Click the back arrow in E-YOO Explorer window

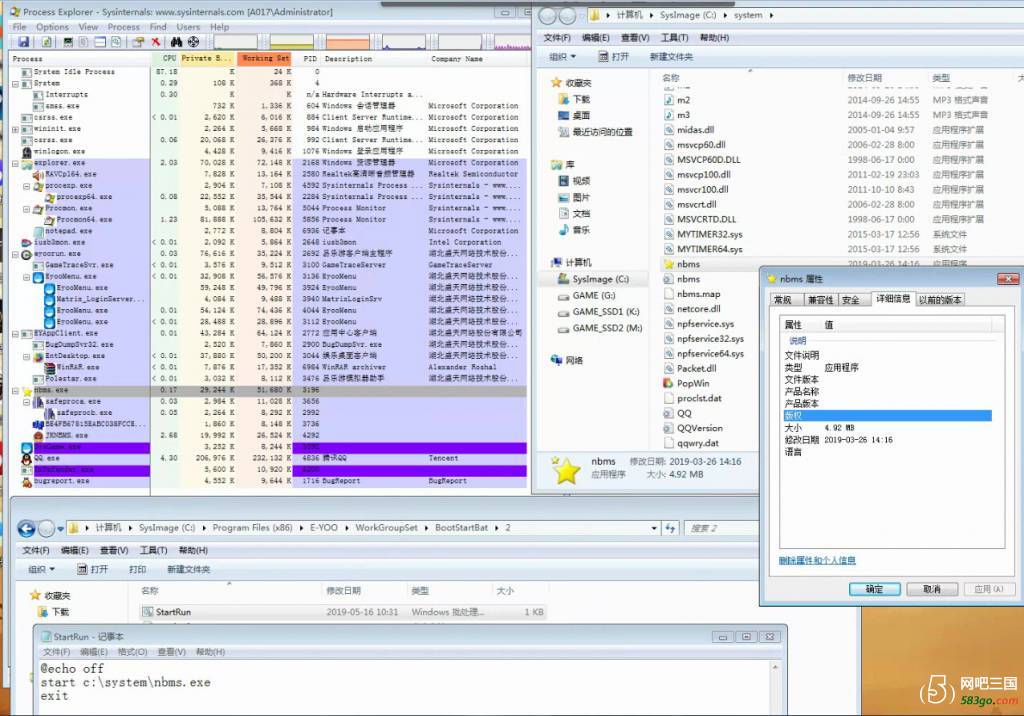point(26,528)
